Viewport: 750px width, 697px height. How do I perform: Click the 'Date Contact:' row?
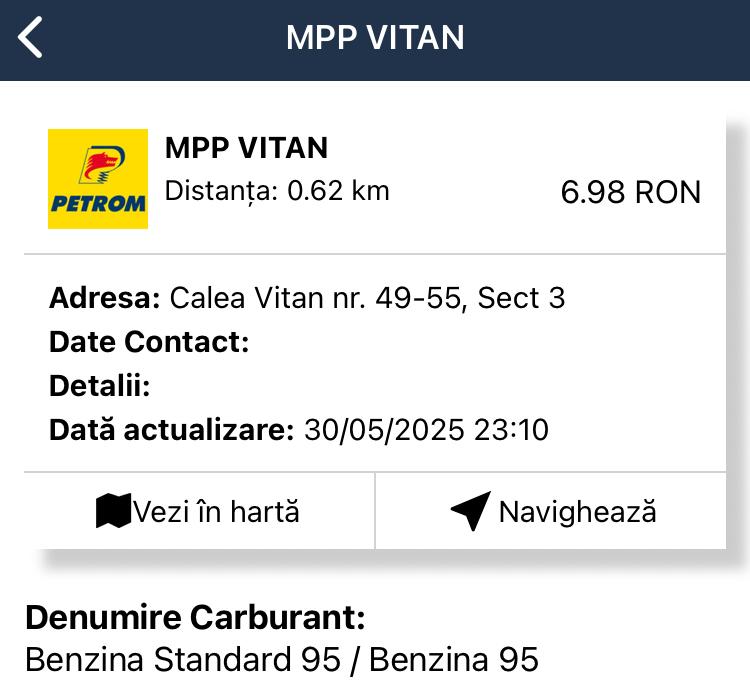pos(149,342)
